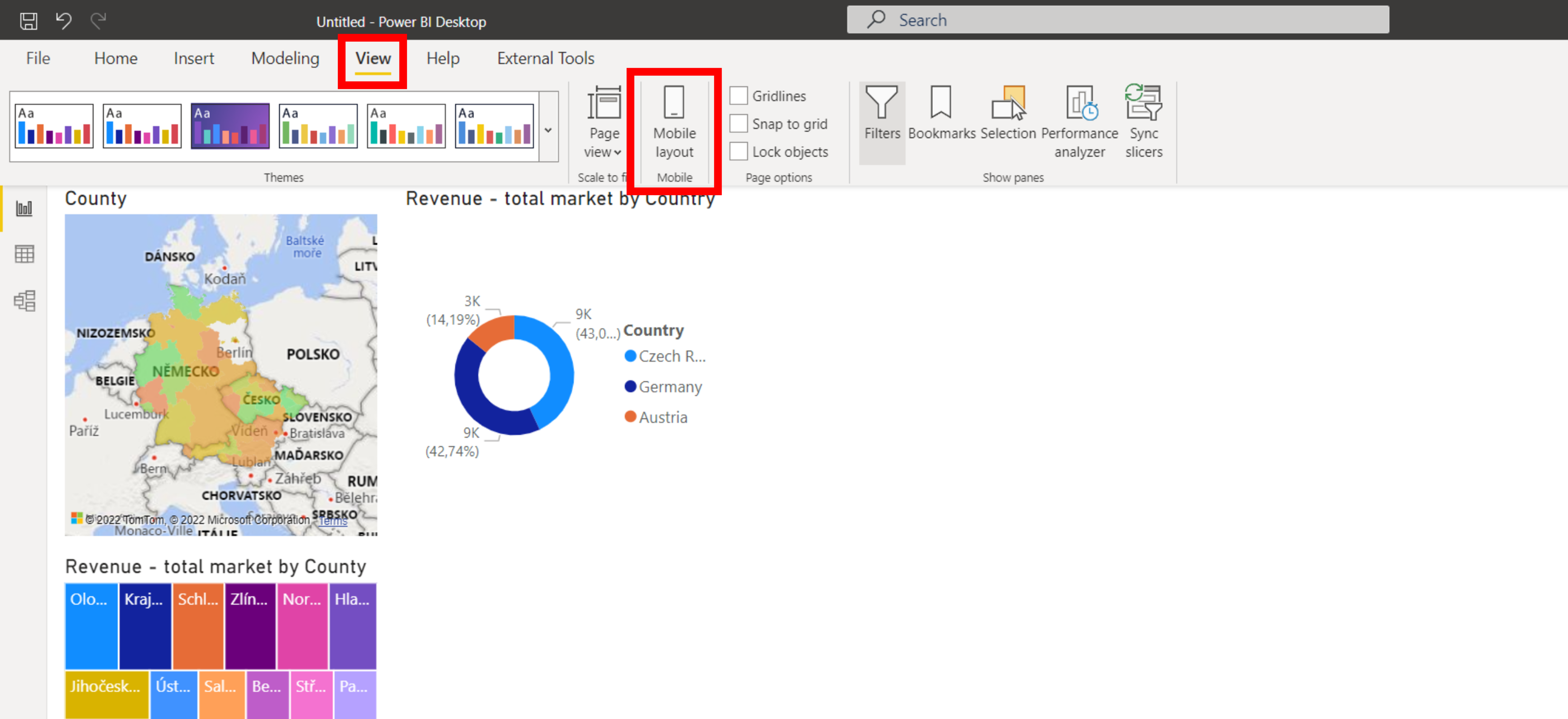Switch to Mobile layout
Image resolution: width=1568 pixels, height=719 pixels.
(674, 122)
